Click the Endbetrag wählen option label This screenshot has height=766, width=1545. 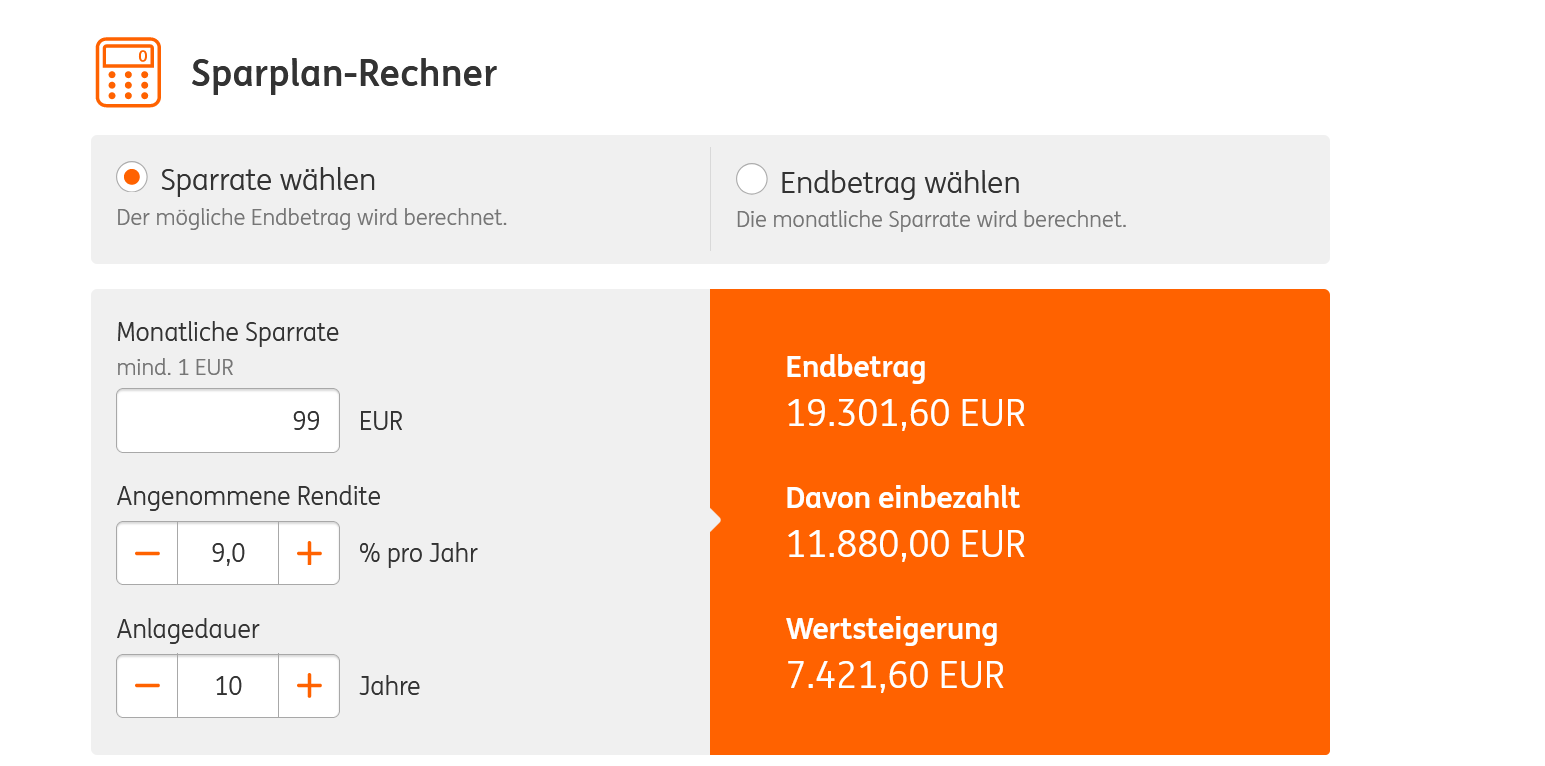click(x=900, y=182)
